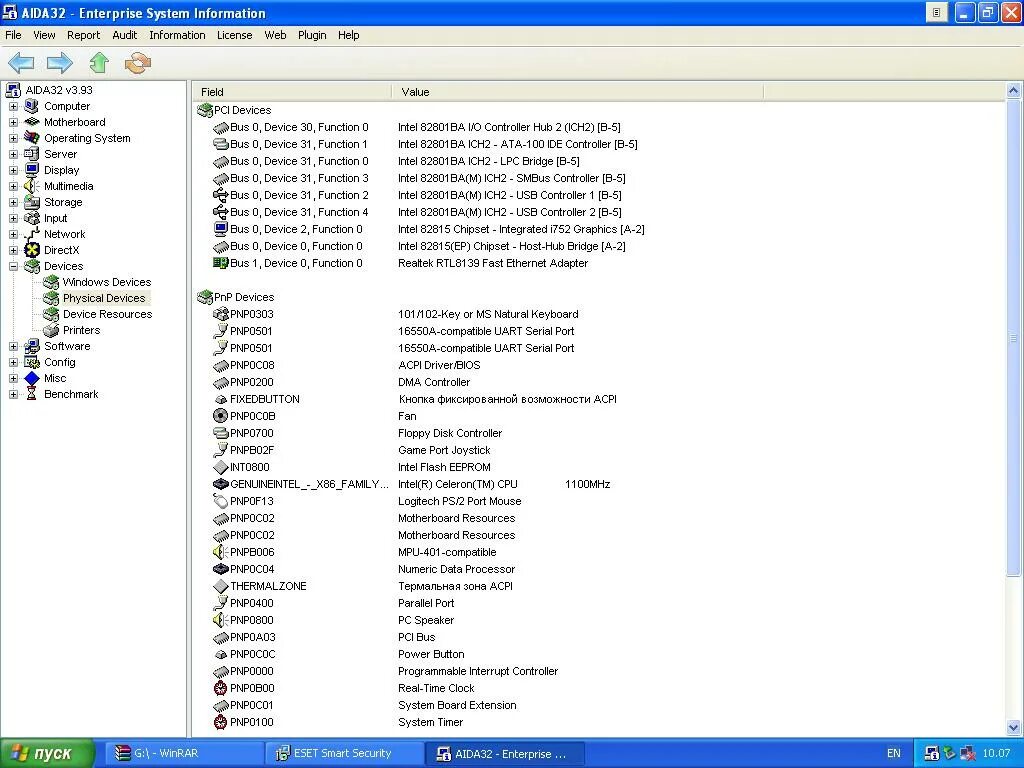Image resolution: width=1024 pixels, height=768 pixels.
Task: Expand the Motherboard tree node
Action: tap(13, 122)
